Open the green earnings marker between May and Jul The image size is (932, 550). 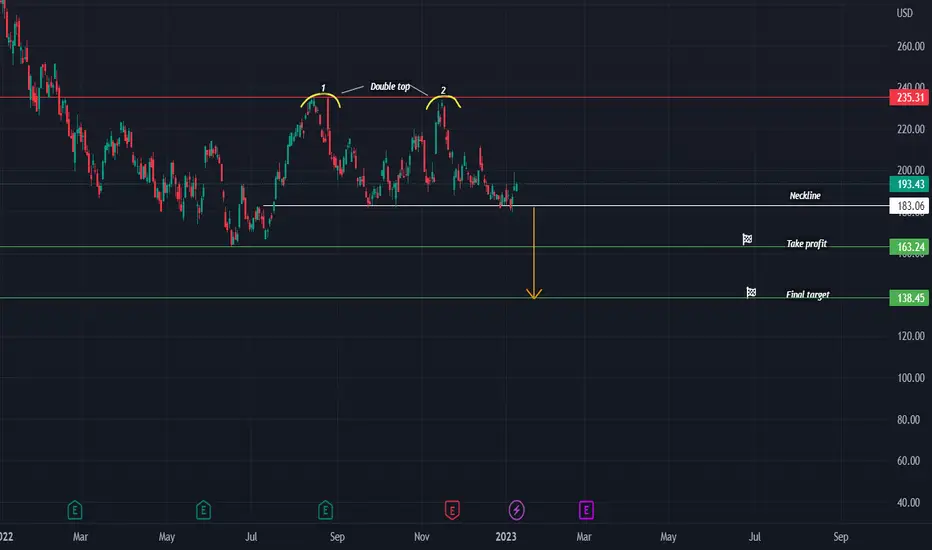coord(203,510)
